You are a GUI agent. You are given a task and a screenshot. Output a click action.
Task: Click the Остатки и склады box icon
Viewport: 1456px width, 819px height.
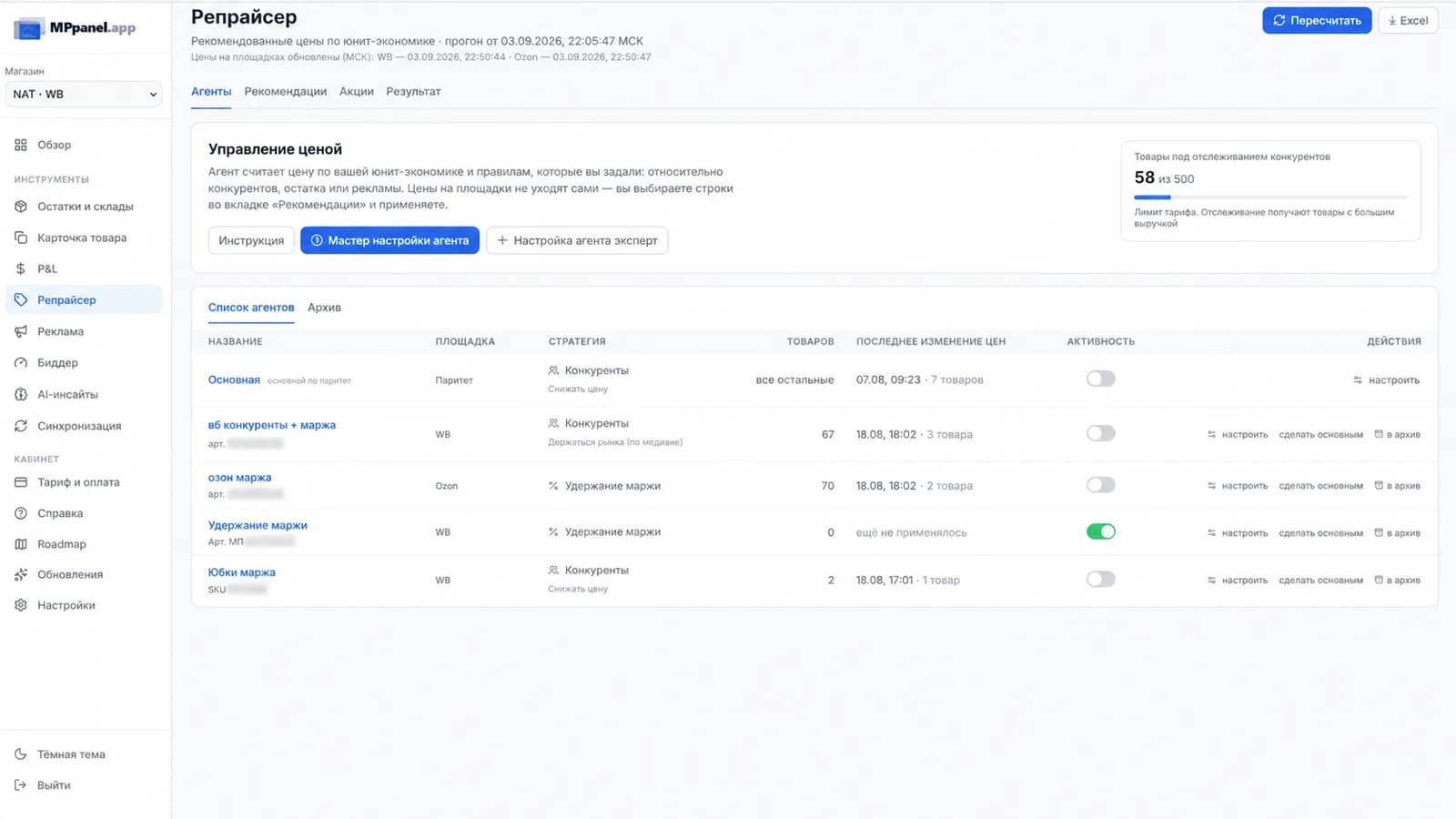pyautogui.click(x=21, y=207)
